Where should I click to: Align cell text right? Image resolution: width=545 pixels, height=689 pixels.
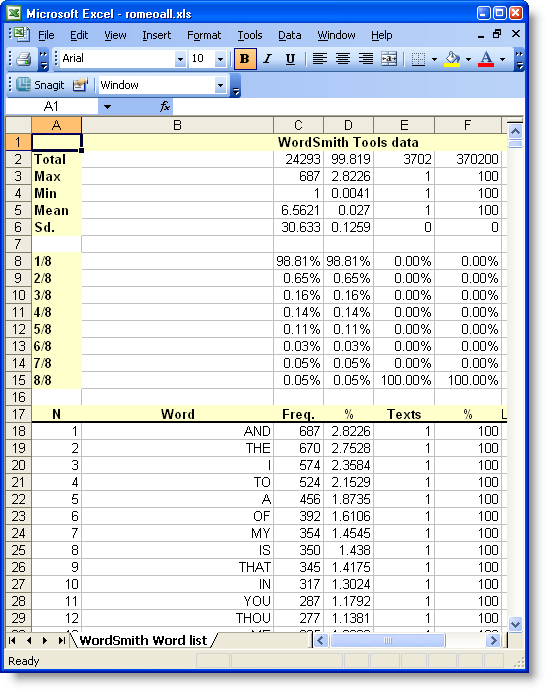point(366,59)
